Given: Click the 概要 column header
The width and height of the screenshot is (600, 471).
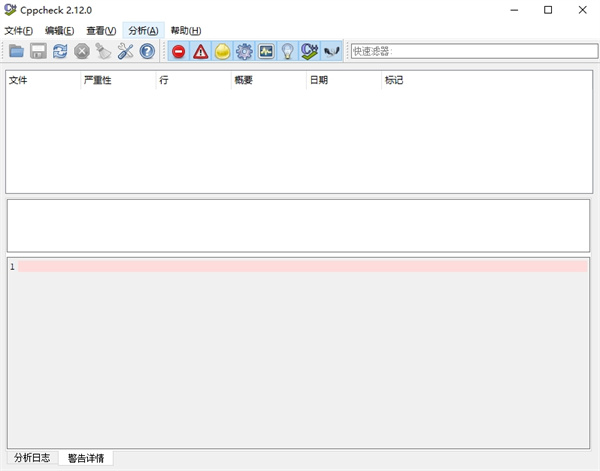Looking at the screenshot, I should [x=269, y=80].
